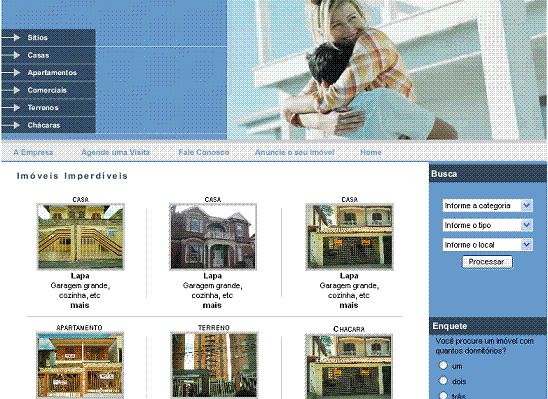Open the first Casa photo thumbnail
The height and width of the screenshot is (399, 548).
(x=80, y=237)
